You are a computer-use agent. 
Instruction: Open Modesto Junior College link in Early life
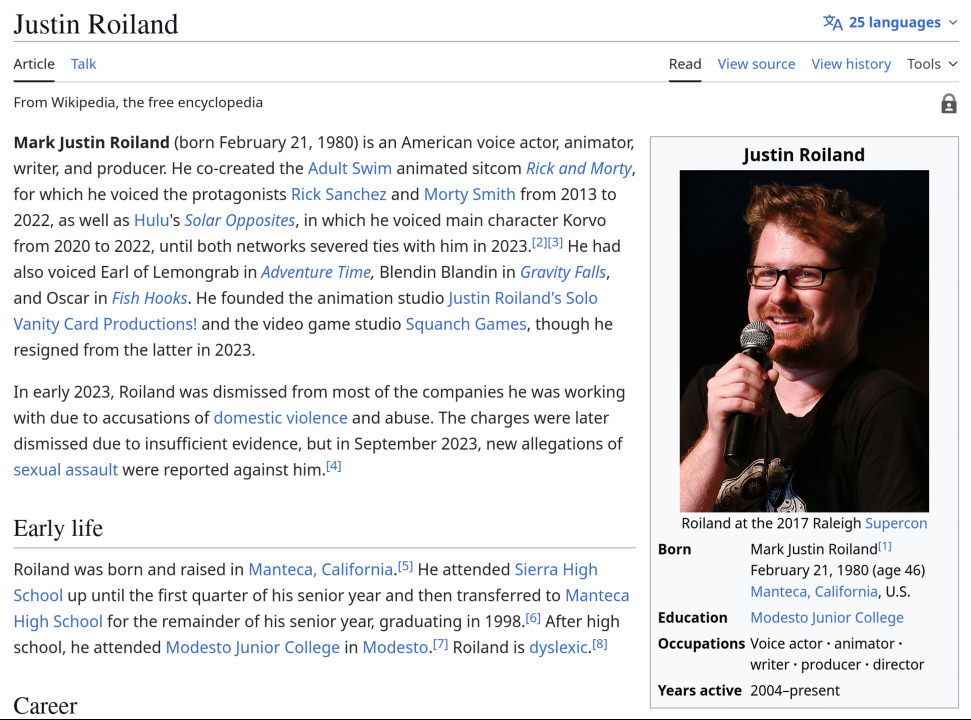[x=253, y=648]
